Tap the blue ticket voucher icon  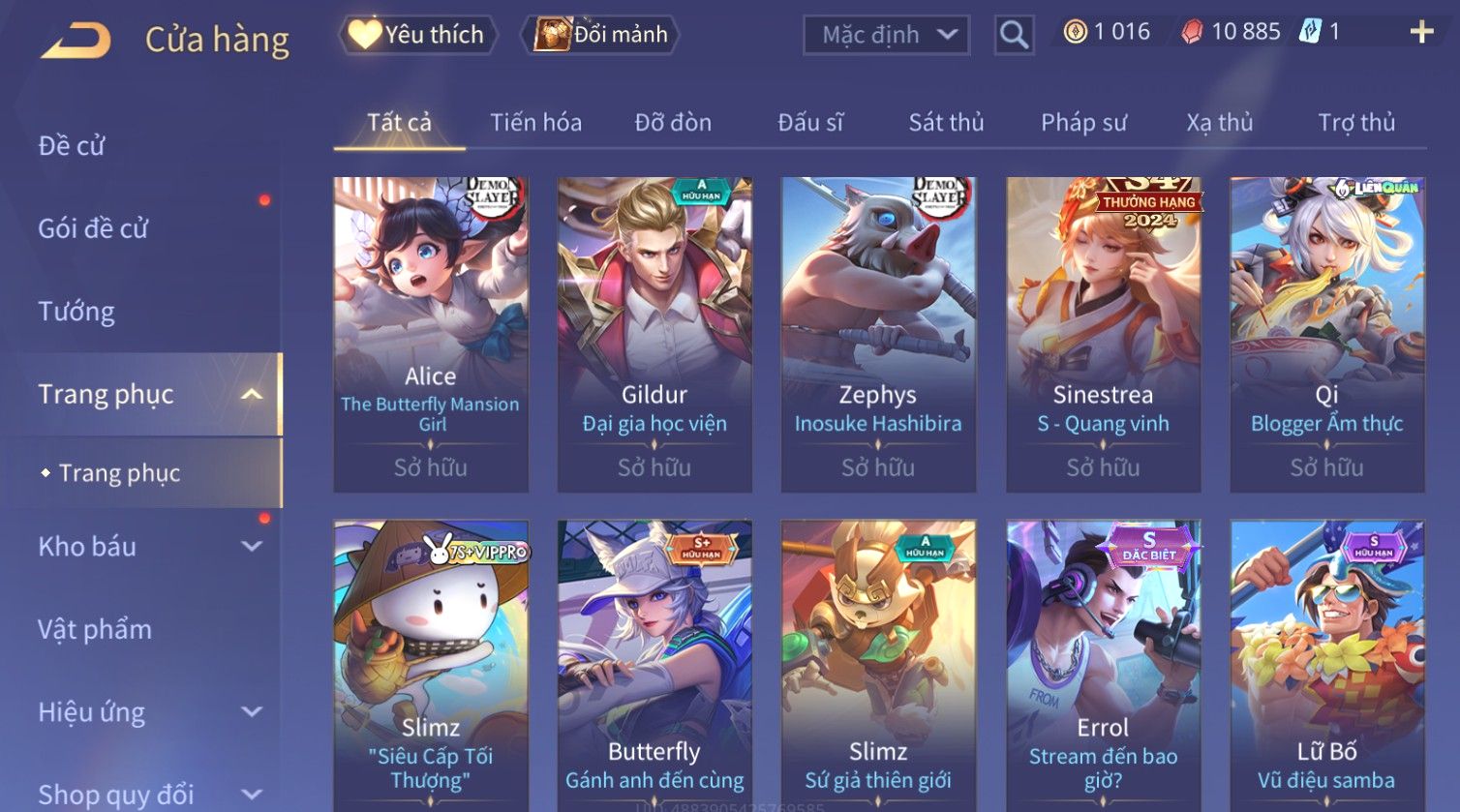(x=1309, y=32)
